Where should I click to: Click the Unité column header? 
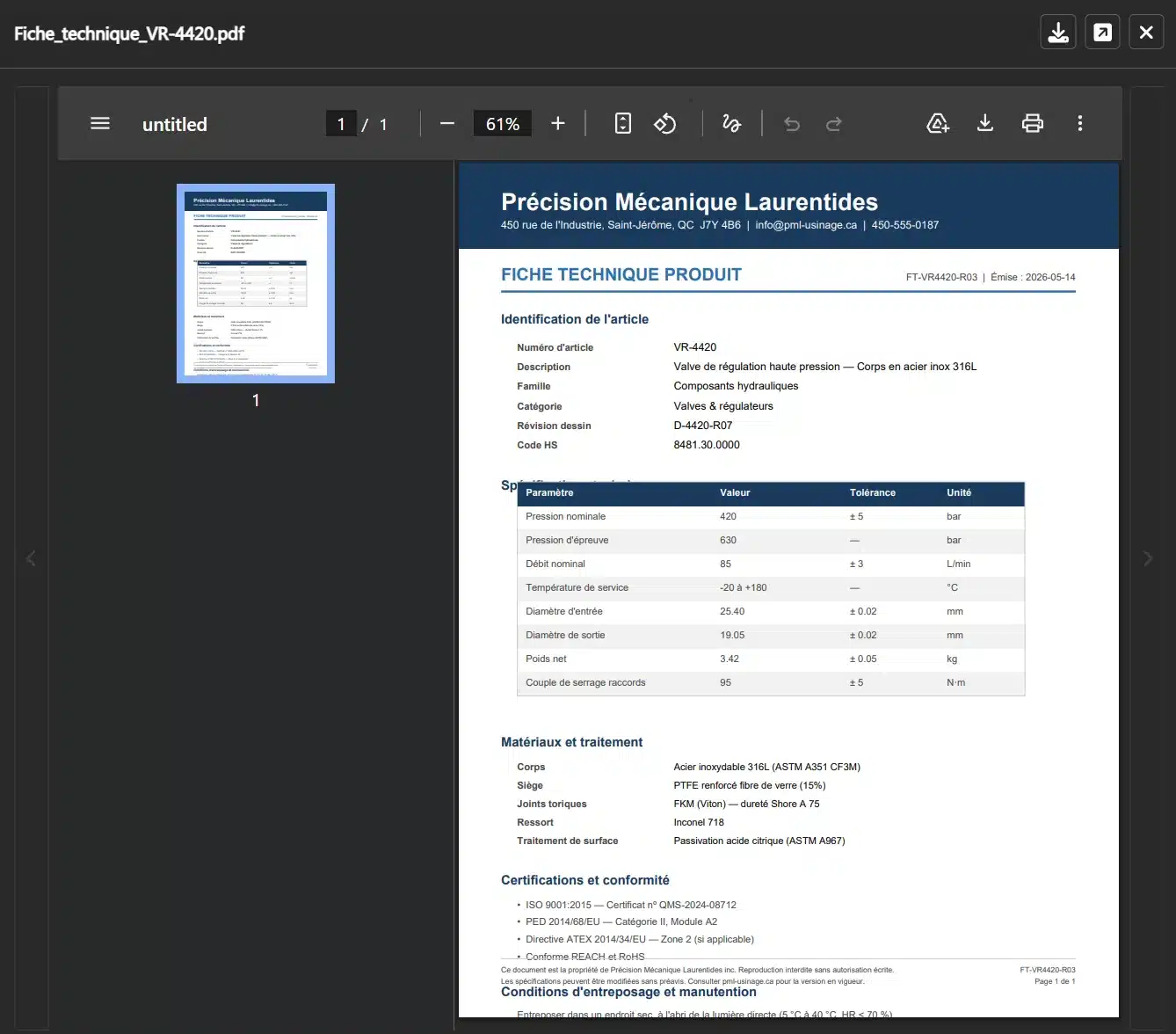959,492
